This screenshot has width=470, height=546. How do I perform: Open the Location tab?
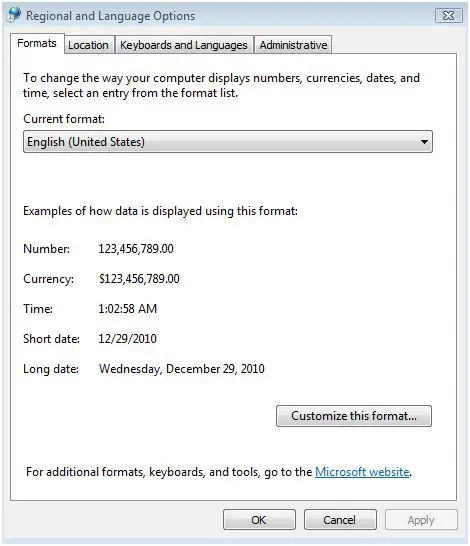tap(88, 45)
